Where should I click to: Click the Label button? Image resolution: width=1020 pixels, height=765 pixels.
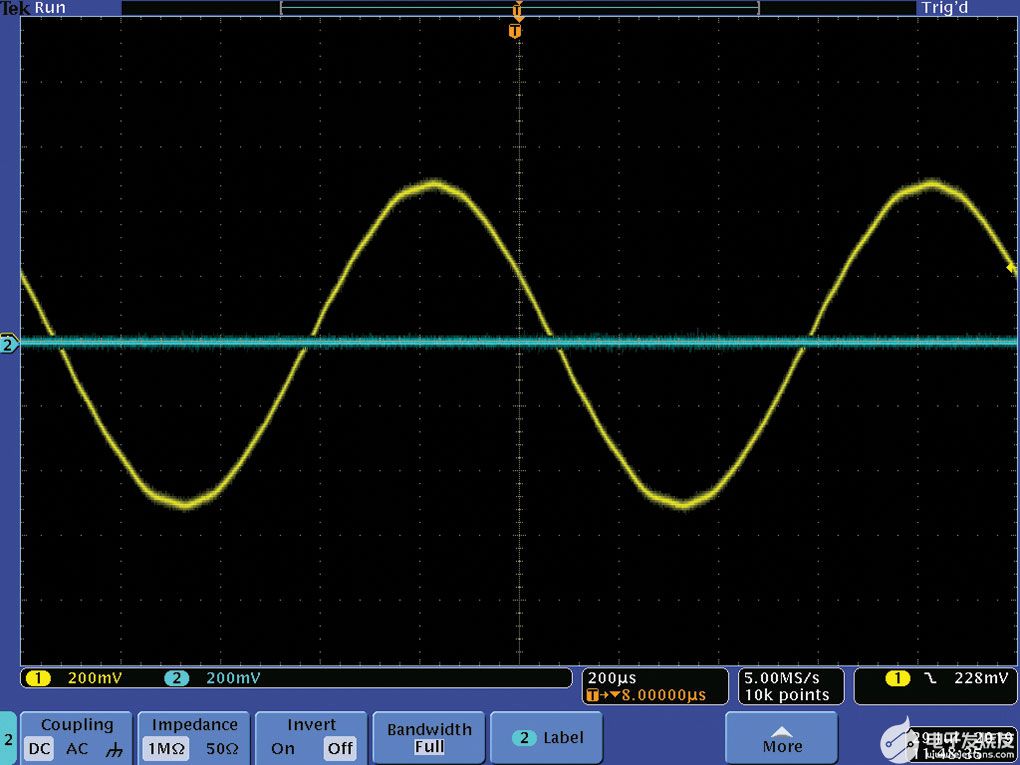coord(546,737)
